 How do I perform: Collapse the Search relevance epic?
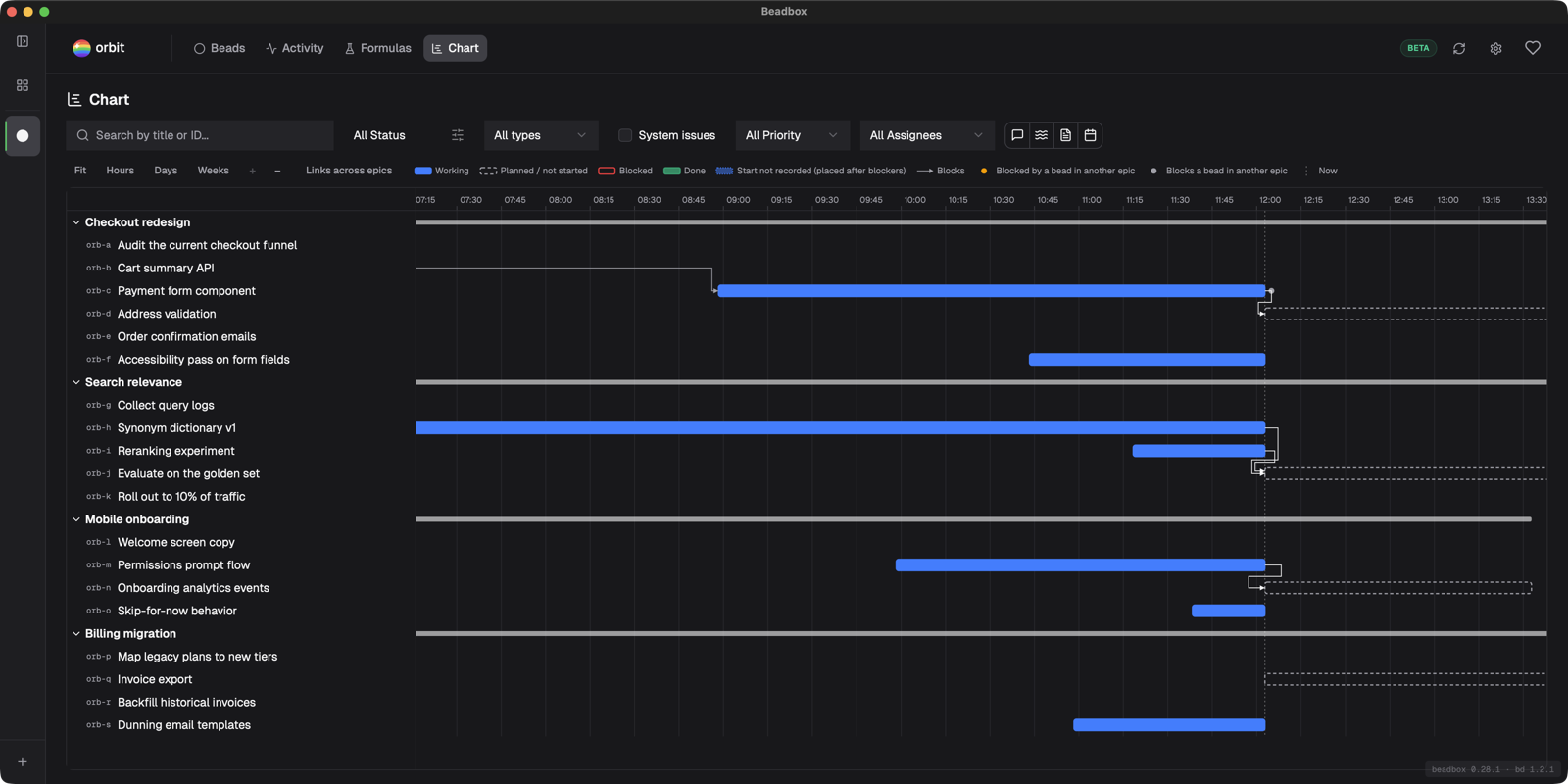tap(76, 382)
